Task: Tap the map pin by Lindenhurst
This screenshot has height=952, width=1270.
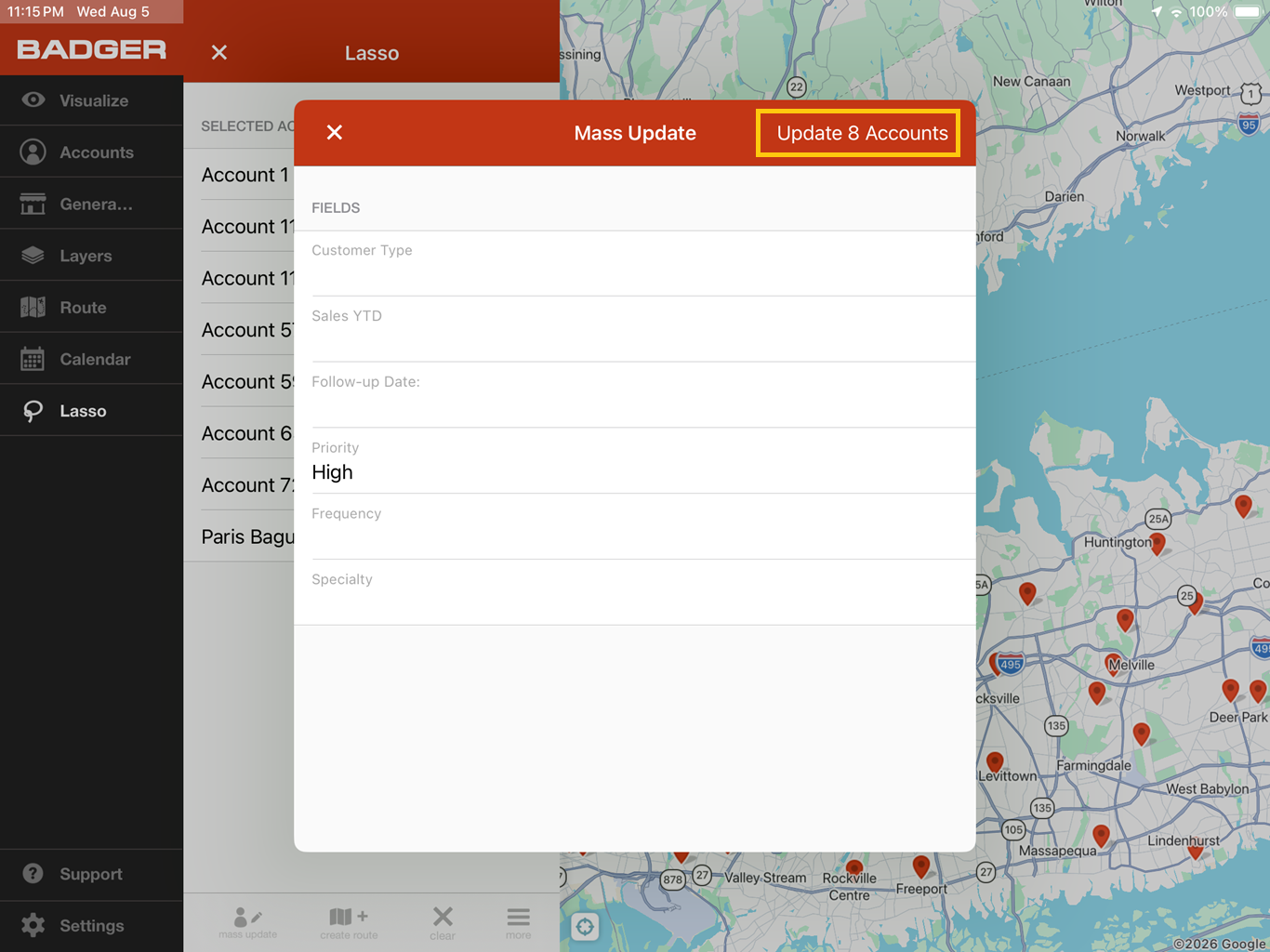Action: [1196, 850]
